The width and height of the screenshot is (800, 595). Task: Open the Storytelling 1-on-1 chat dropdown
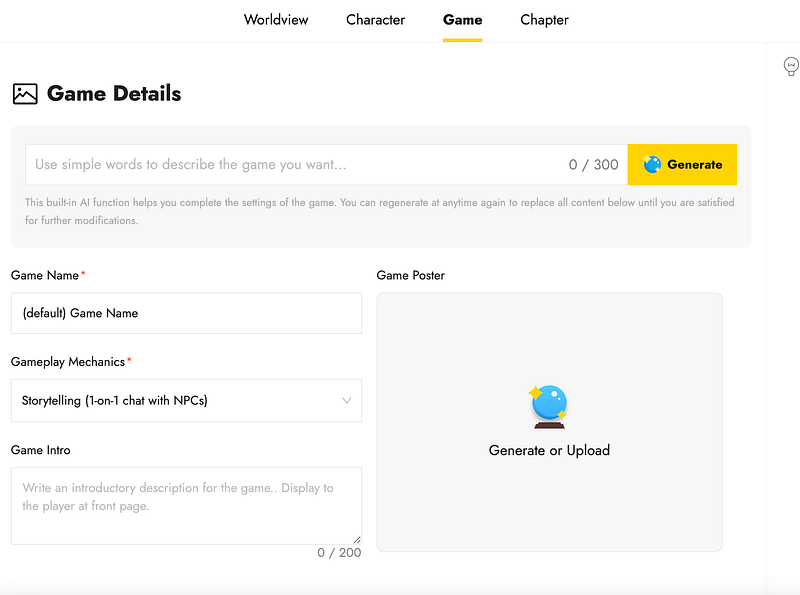tap(186, 401)
